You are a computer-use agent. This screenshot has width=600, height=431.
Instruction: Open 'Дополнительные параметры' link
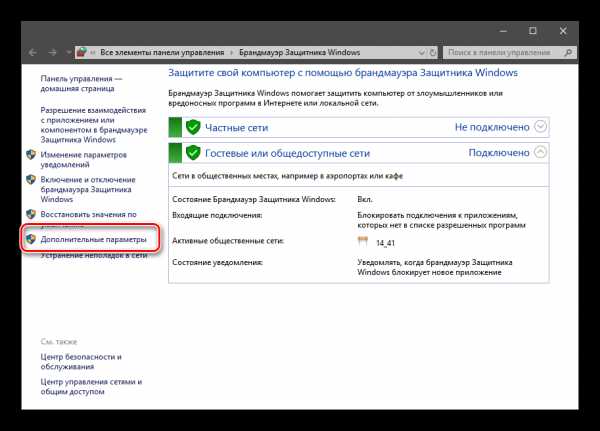click(93, 239)
